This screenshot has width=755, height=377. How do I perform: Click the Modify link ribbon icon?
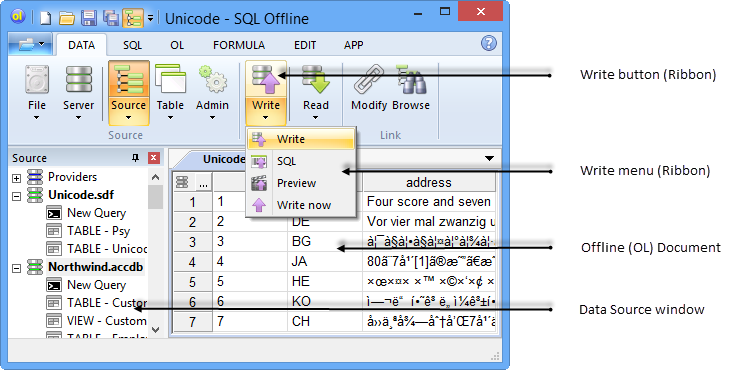pos(369,80)
